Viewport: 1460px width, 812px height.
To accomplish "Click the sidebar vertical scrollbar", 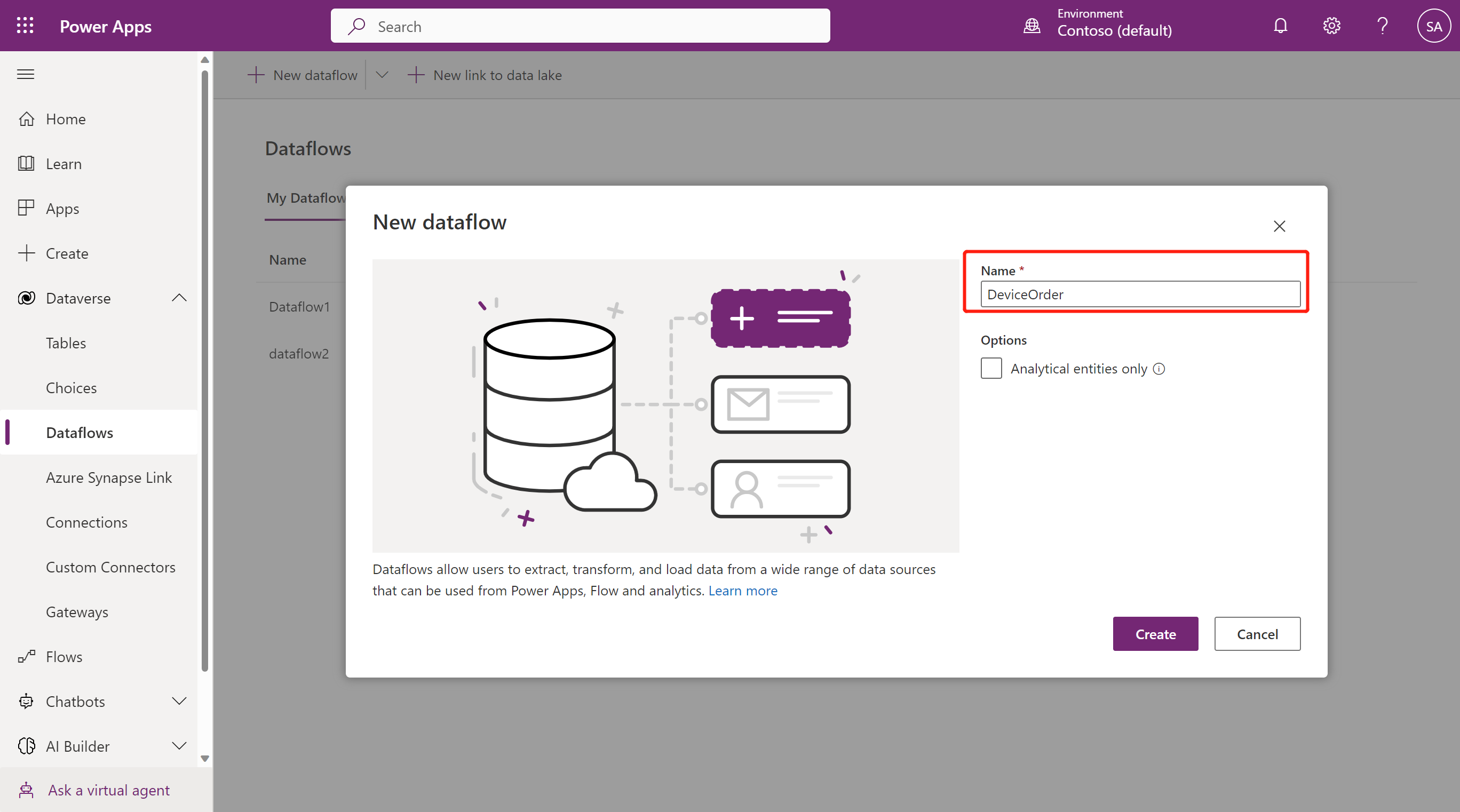I will click(x=204, y=368).
